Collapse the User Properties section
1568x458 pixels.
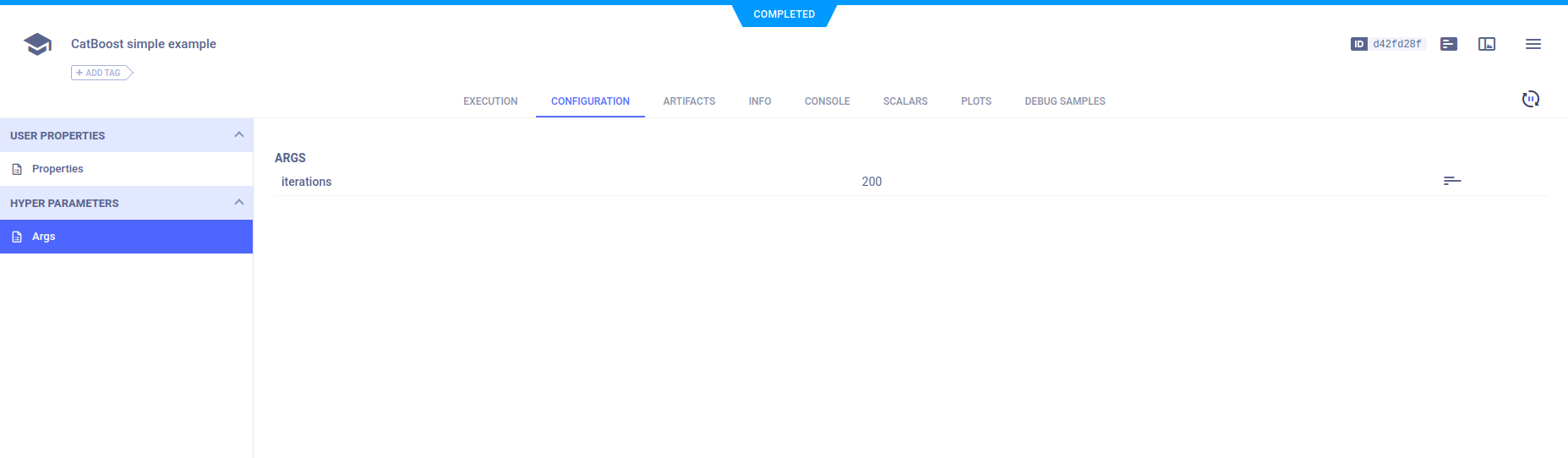tap(238, 135)
